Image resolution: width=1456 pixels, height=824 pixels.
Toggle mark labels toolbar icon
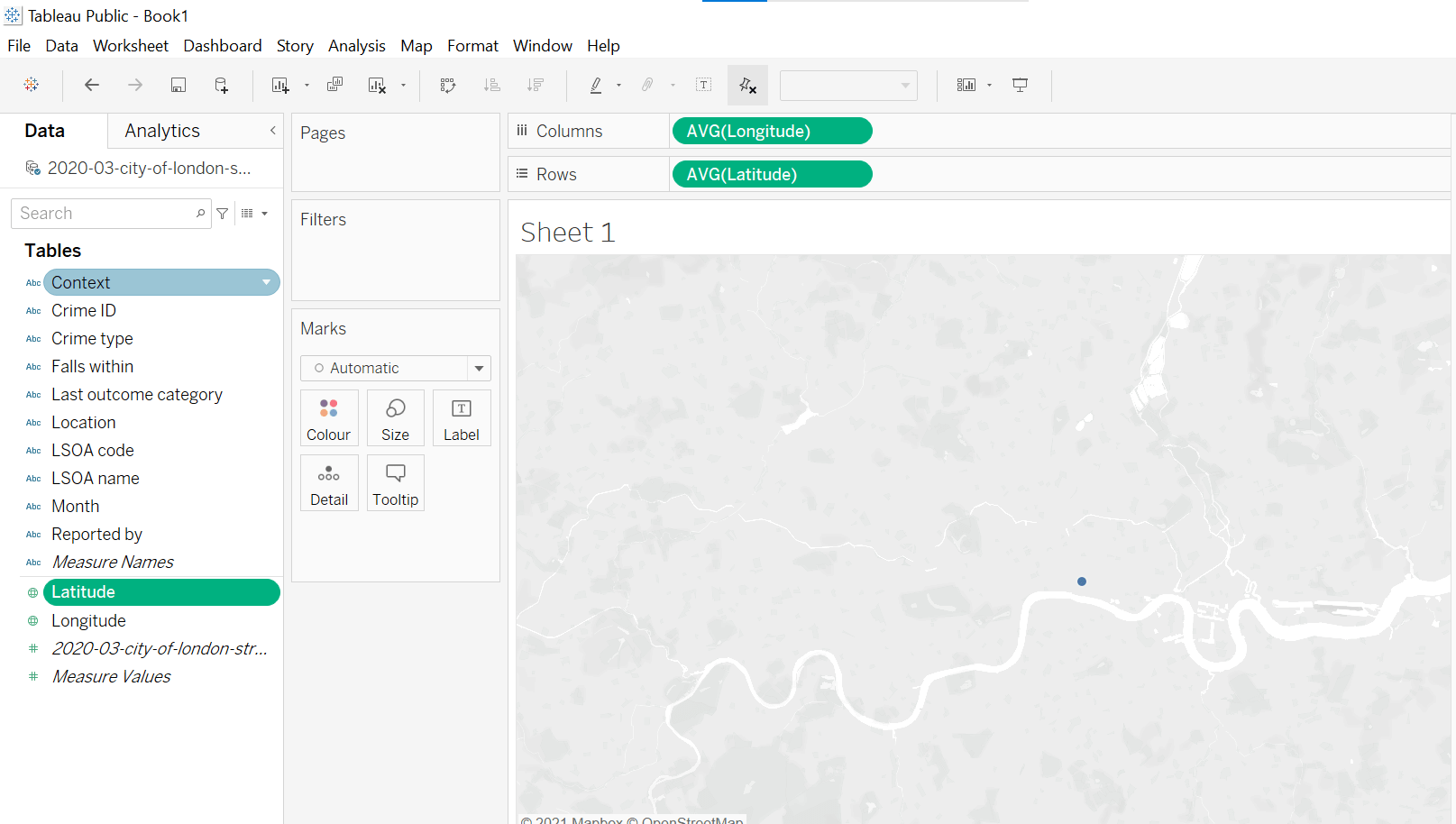tap(704, 85)
